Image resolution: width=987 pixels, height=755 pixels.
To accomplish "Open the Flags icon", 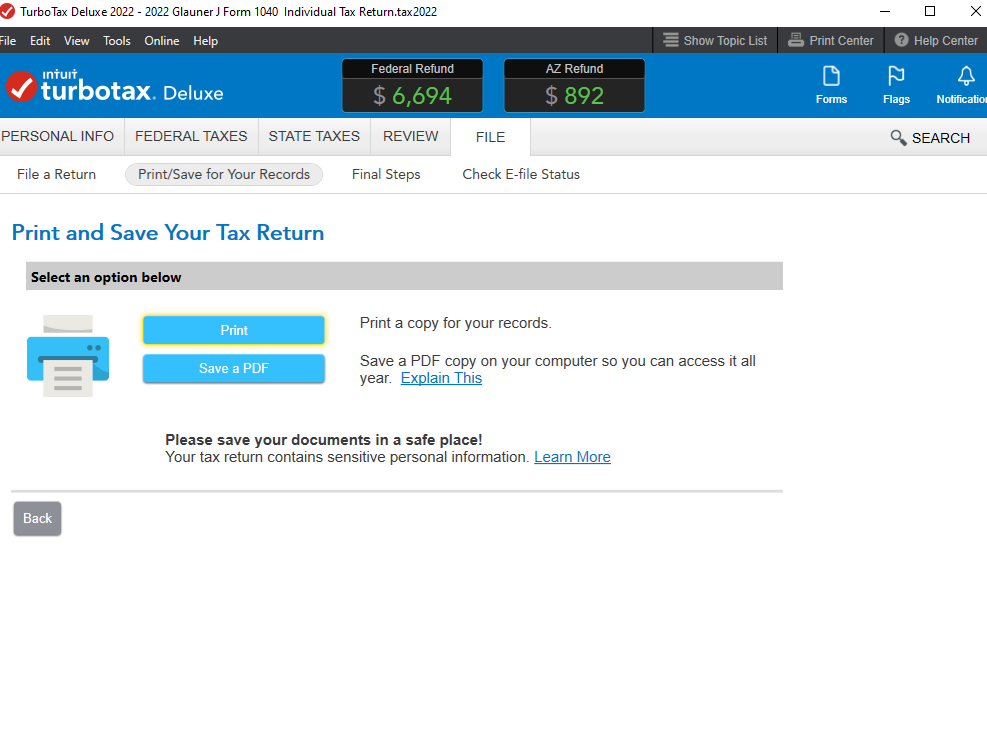I will coord(896,85).
